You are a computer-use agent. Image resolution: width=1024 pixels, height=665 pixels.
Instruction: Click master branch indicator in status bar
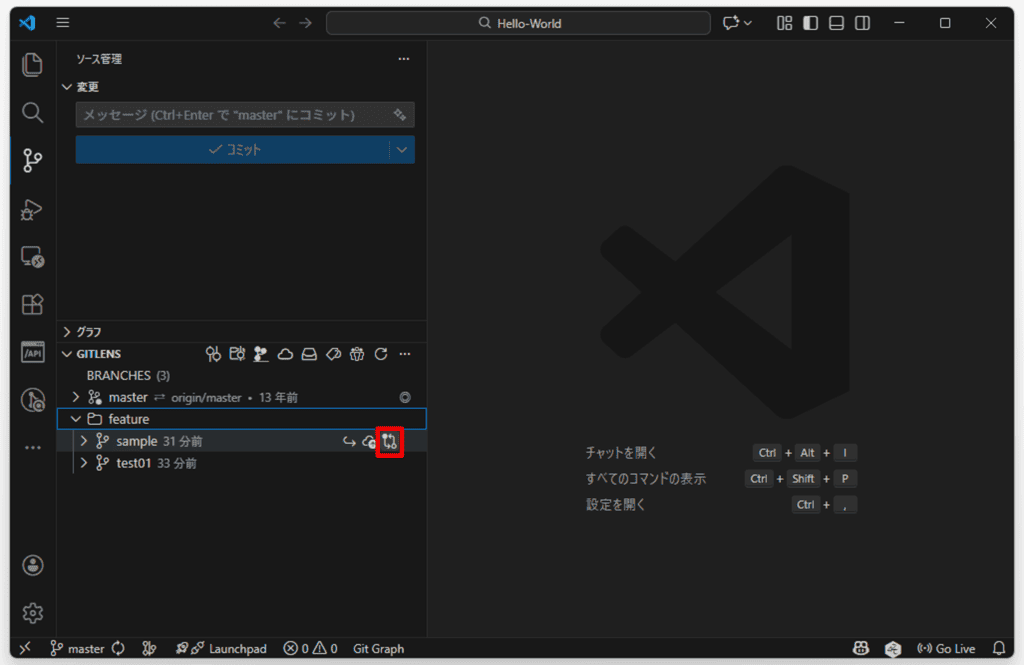(x=77, y=648)
